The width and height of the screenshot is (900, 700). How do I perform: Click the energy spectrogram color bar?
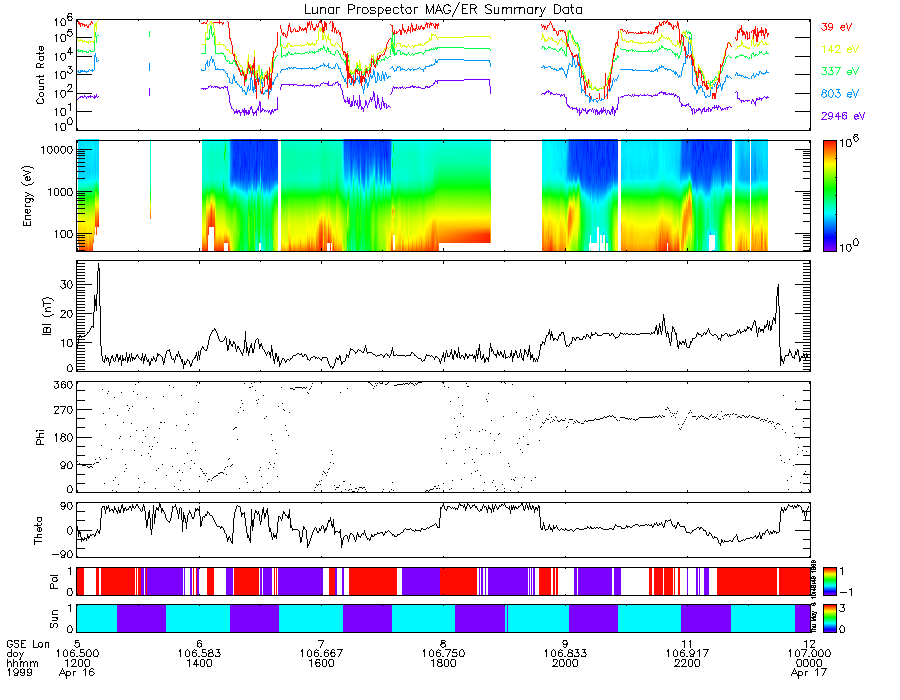point(829,196)
